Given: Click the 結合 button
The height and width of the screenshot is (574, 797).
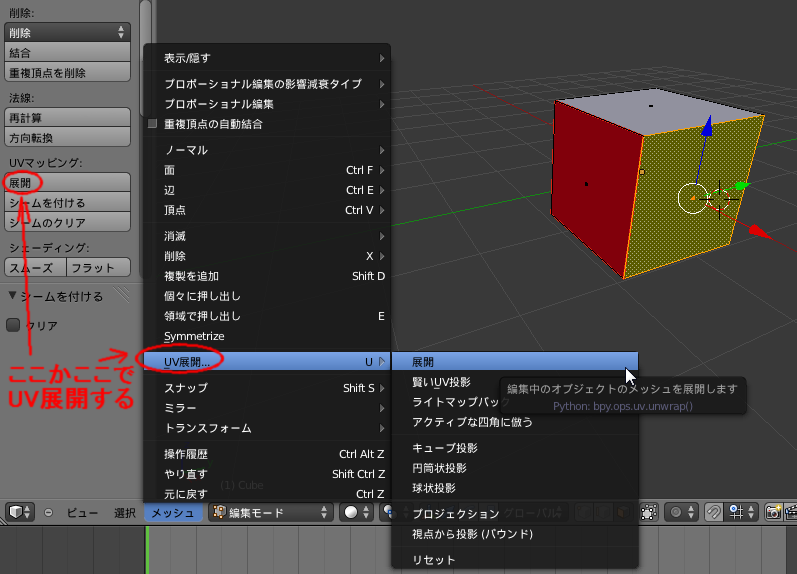Looking at the screenshot, I should tap(67, 52).
